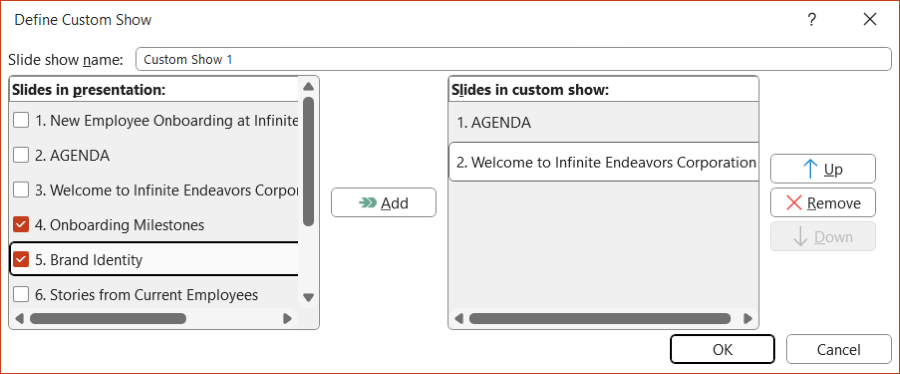Click right arrow of presentation list horizontal scrollbar
This screenshot has width=900, height=374.
pyautogui.click(x=288, y=318)
